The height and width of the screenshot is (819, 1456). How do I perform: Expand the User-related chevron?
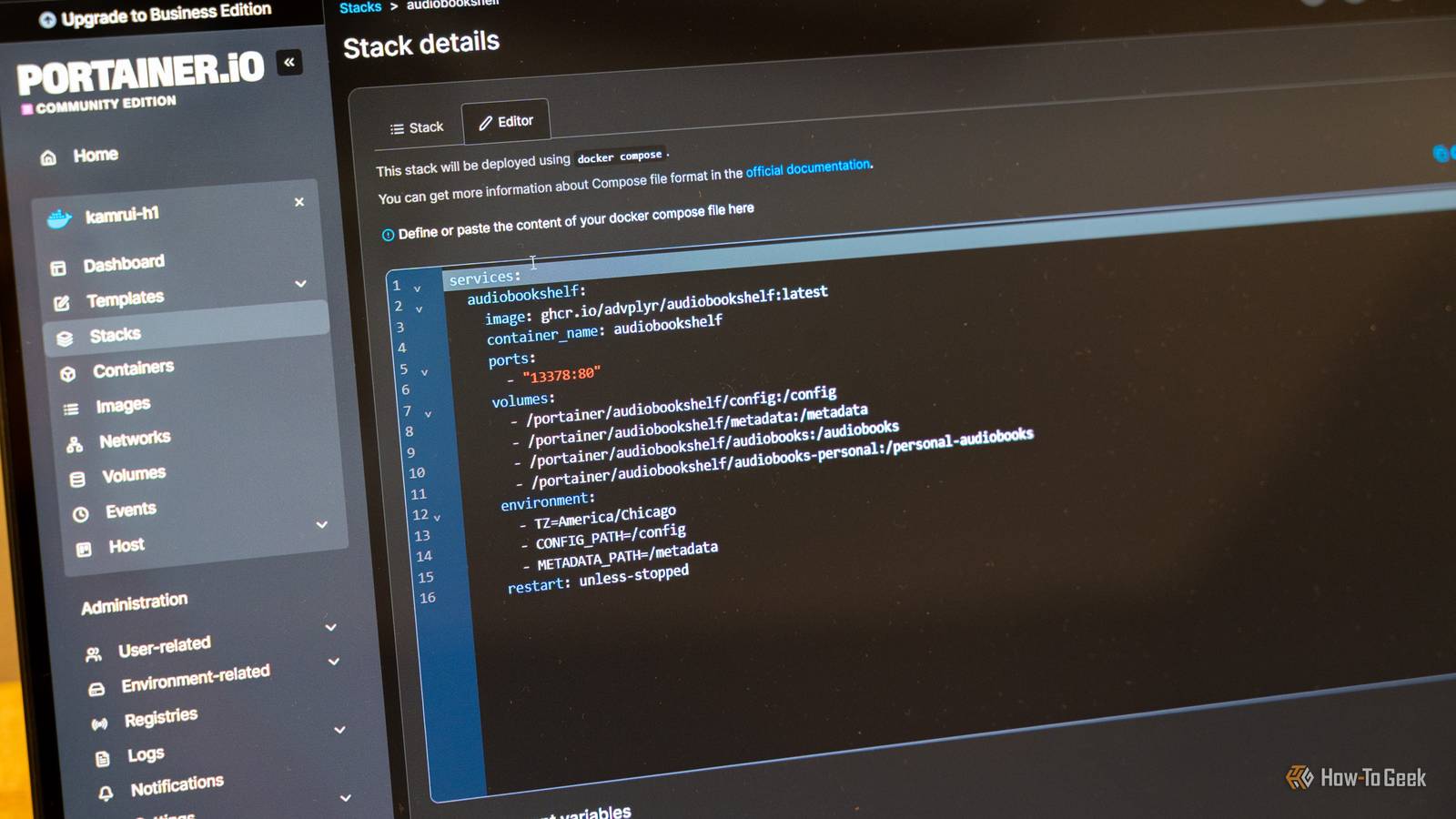click(331, 628)
